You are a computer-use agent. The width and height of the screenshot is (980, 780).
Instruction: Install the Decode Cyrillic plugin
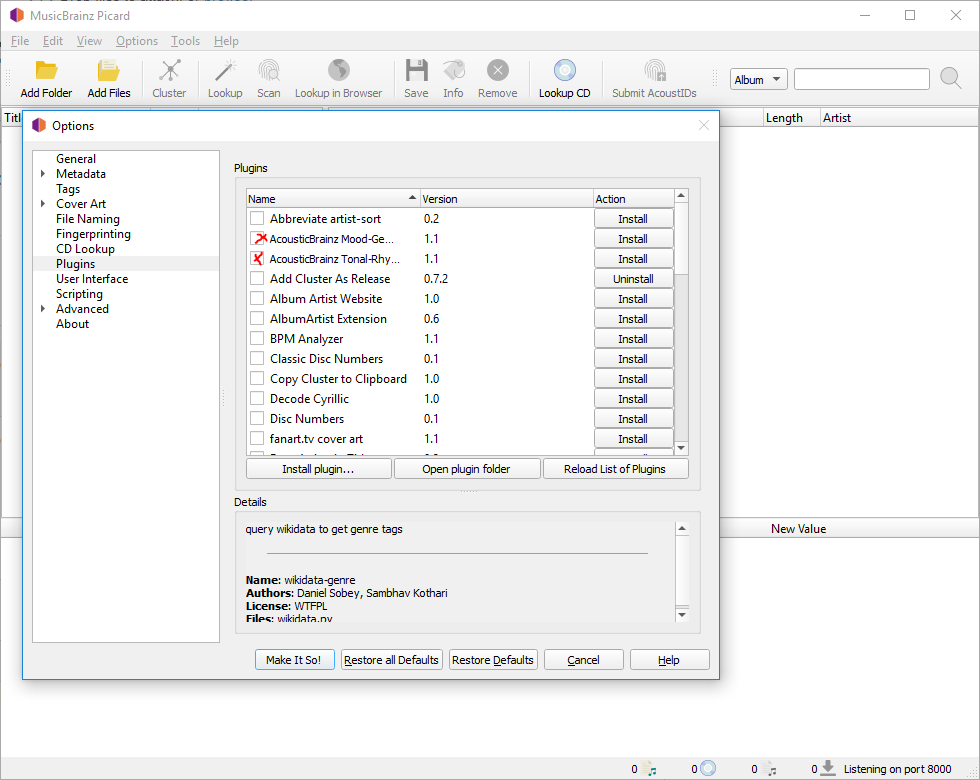pyautogui.click(x=634, y=399)
